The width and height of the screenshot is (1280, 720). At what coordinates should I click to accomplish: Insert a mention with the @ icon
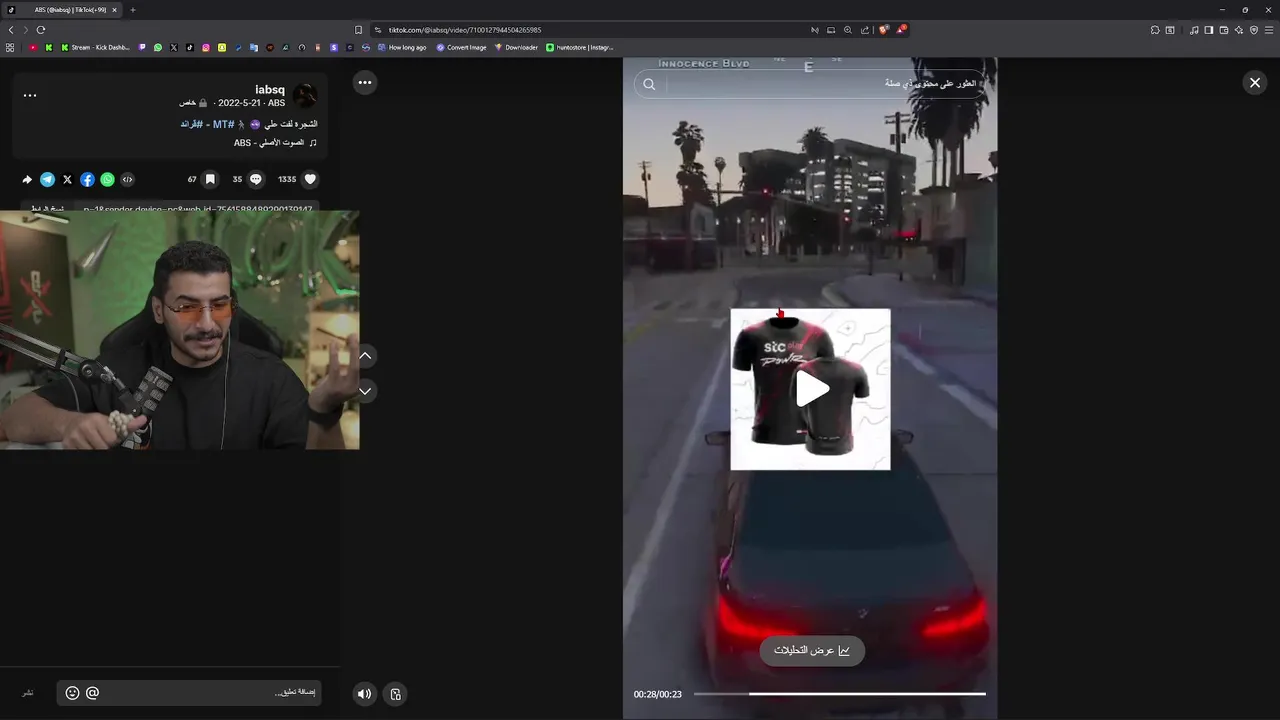[92, 692]
